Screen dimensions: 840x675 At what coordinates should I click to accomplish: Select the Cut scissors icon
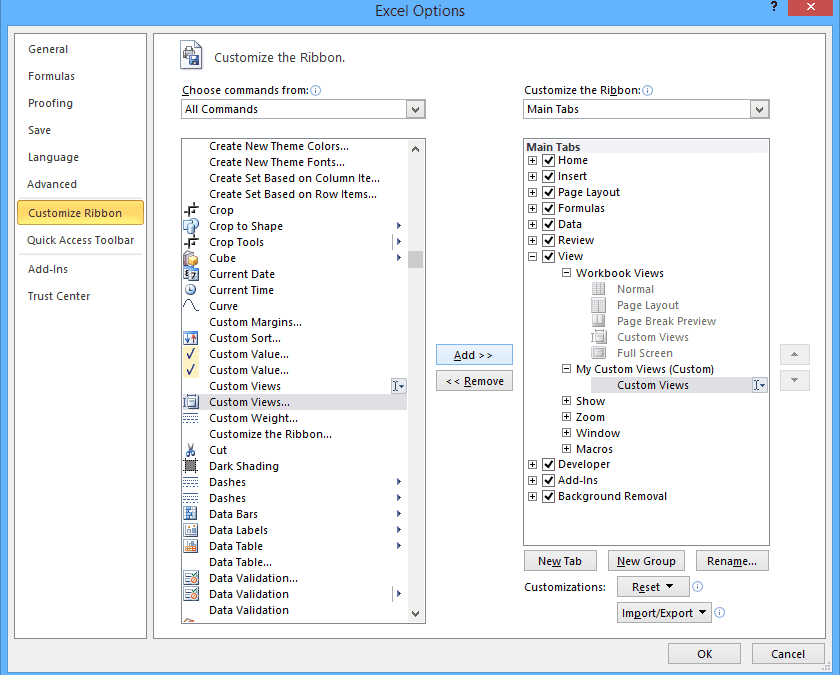pos(191,450)
